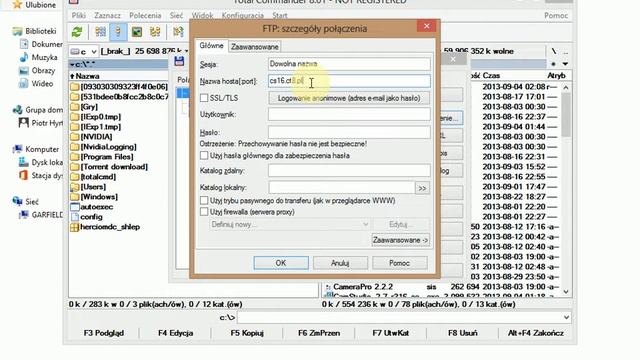Browse local directory with >> button
Image resolution: width=640 pixels, height=360 pixels.
point(422,188)
